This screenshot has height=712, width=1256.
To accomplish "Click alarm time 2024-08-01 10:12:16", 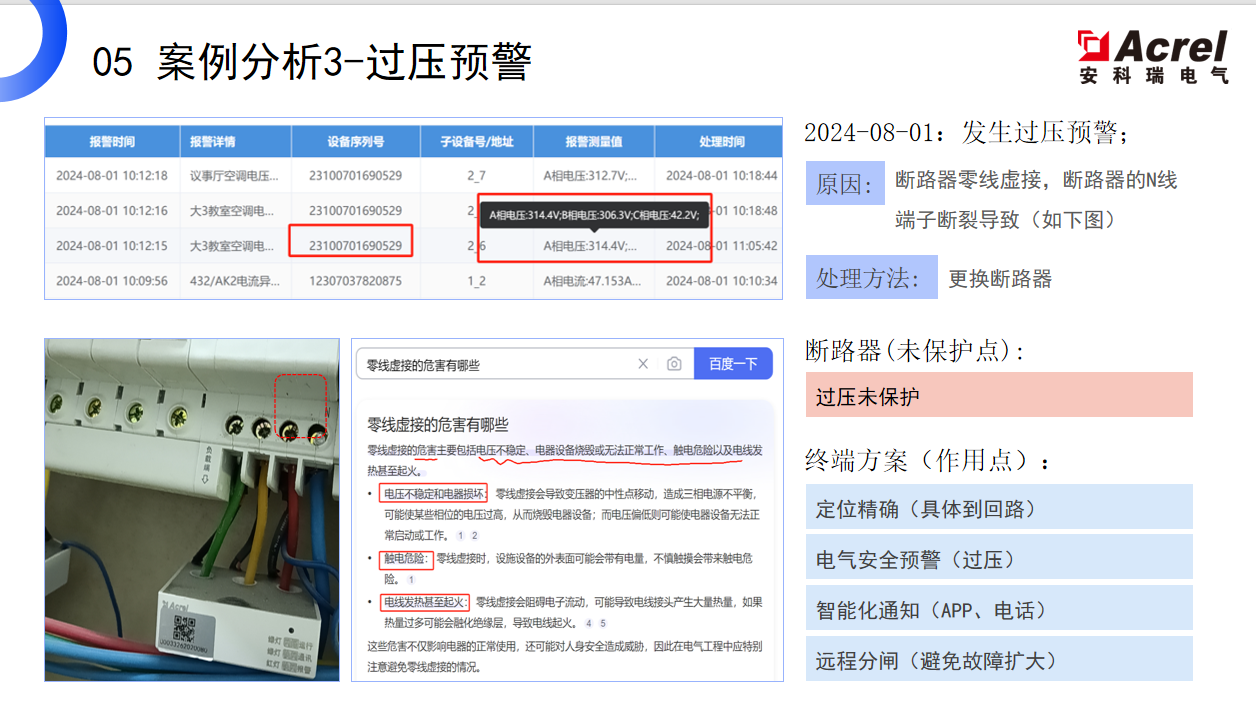I will [x=112, y=210].
